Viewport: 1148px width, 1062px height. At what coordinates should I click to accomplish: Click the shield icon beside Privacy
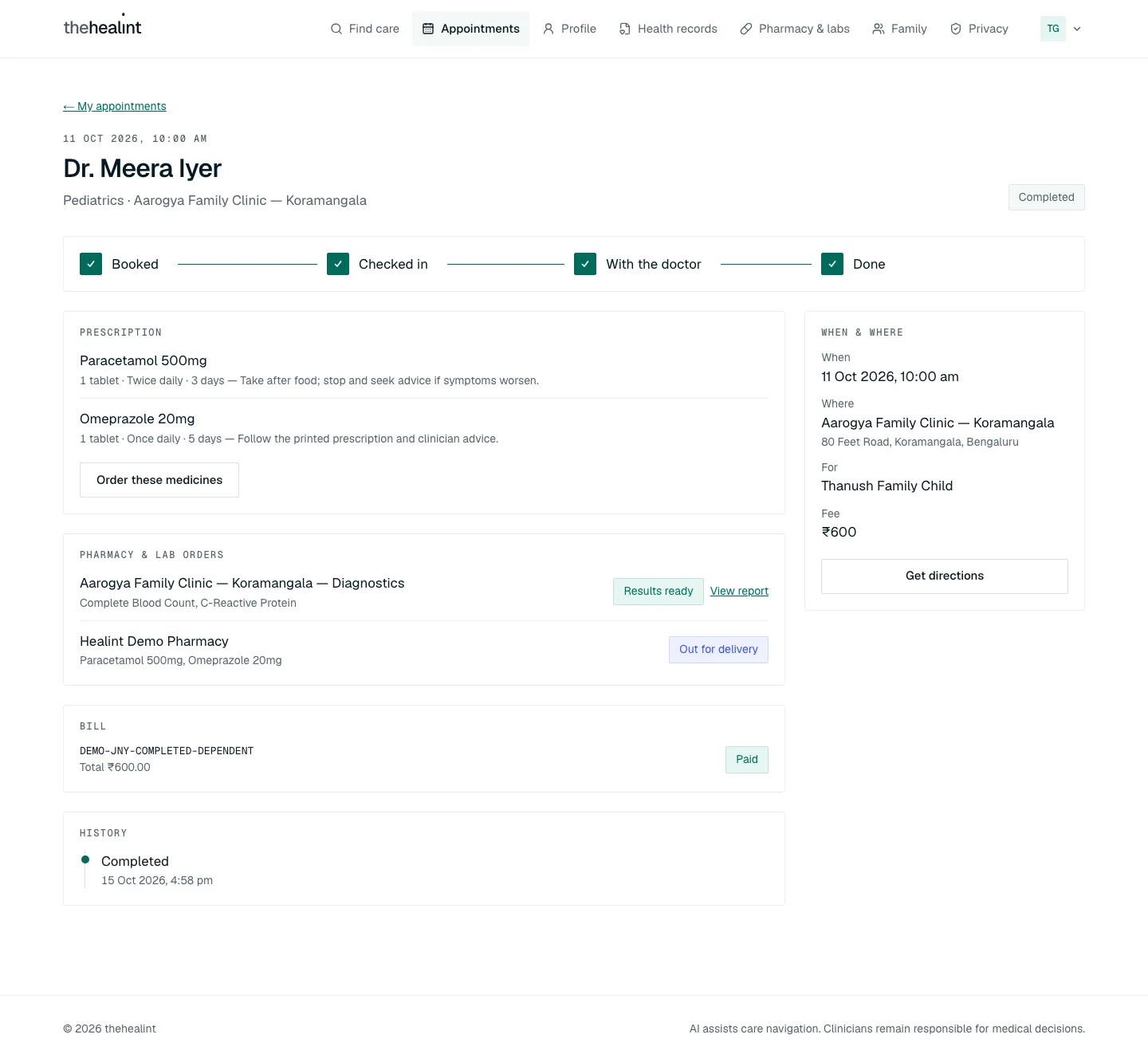[956, 29]
